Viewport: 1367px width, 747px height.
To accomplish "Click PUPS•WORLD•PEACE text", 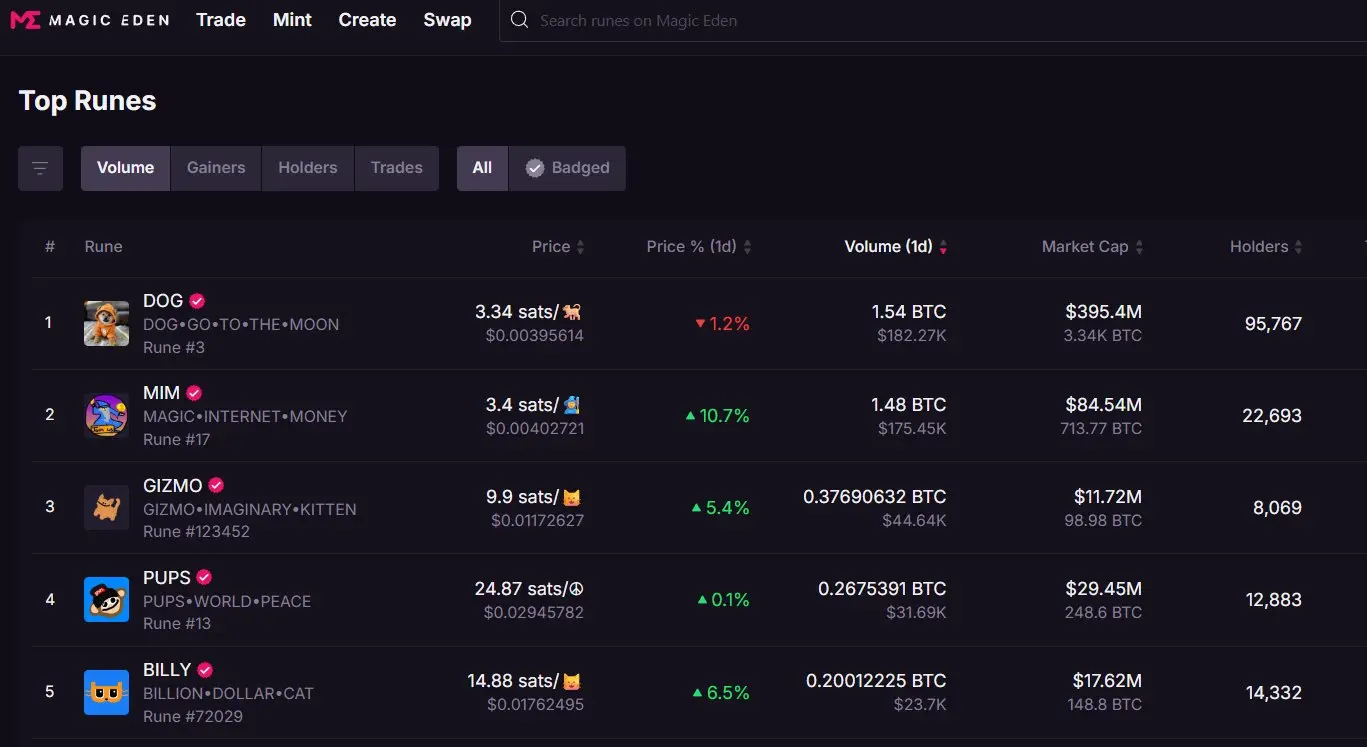I will coord(227,601).
